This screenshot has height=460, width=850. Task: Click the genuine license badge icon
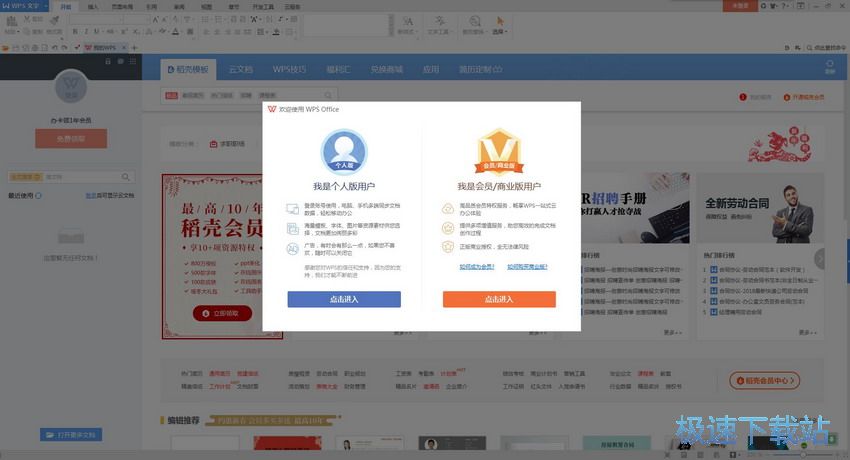448,247
